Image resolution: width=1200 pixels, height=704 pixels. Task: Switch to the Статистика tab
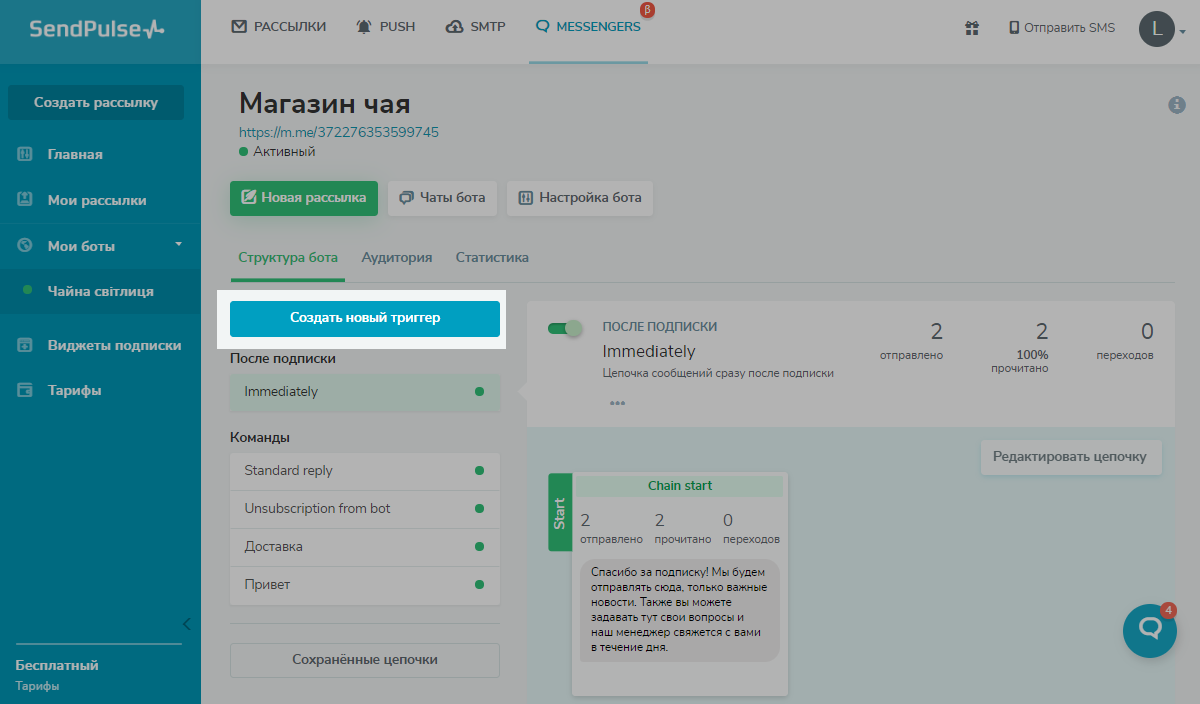[x=492, y=257]
